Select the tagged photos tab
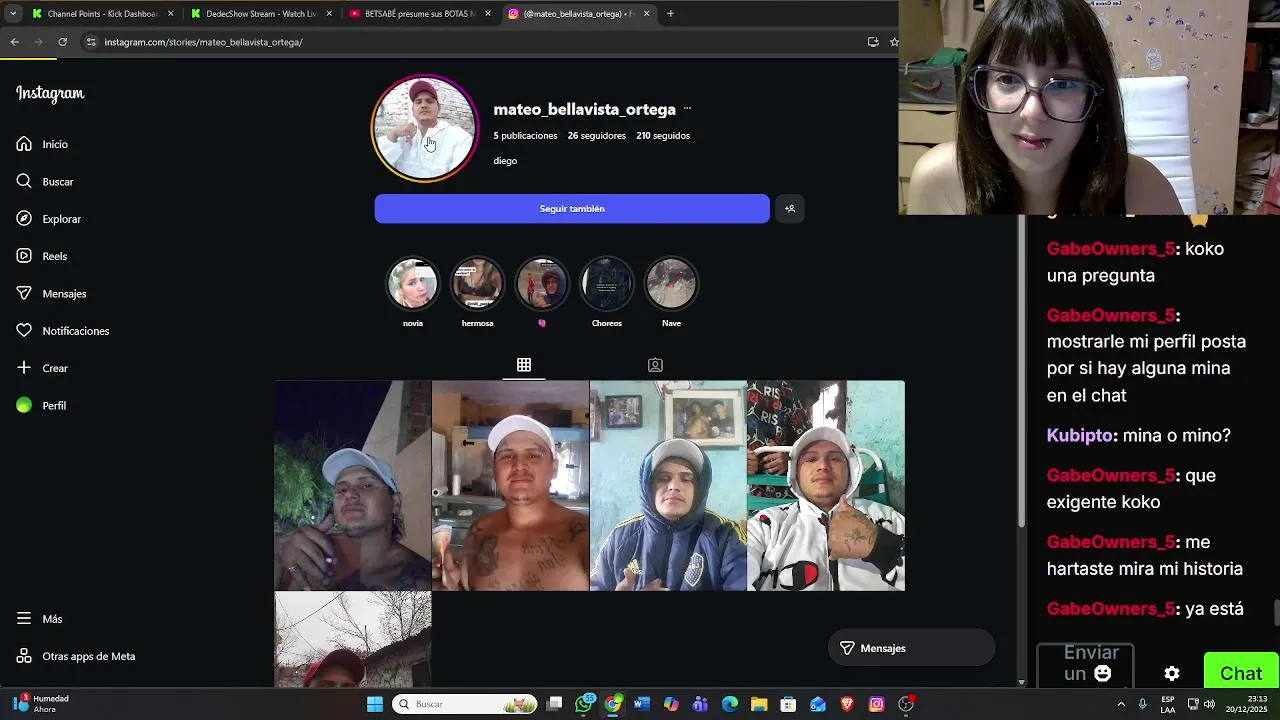 (x=655, y=365)
